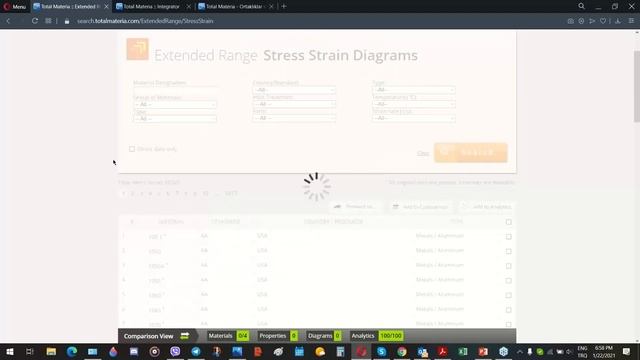The image size is (640, 360).
Task: Click the orange Search button
Action: tap(471, 152)
